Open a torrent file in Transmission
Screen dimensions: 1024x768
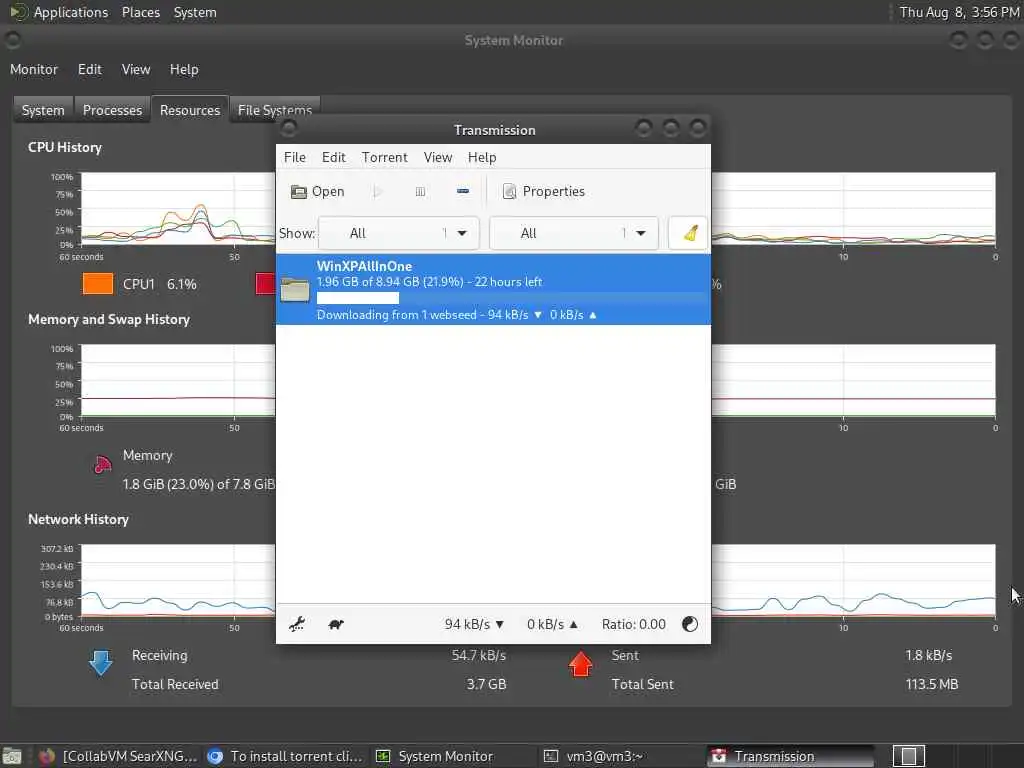click(317, 191)
